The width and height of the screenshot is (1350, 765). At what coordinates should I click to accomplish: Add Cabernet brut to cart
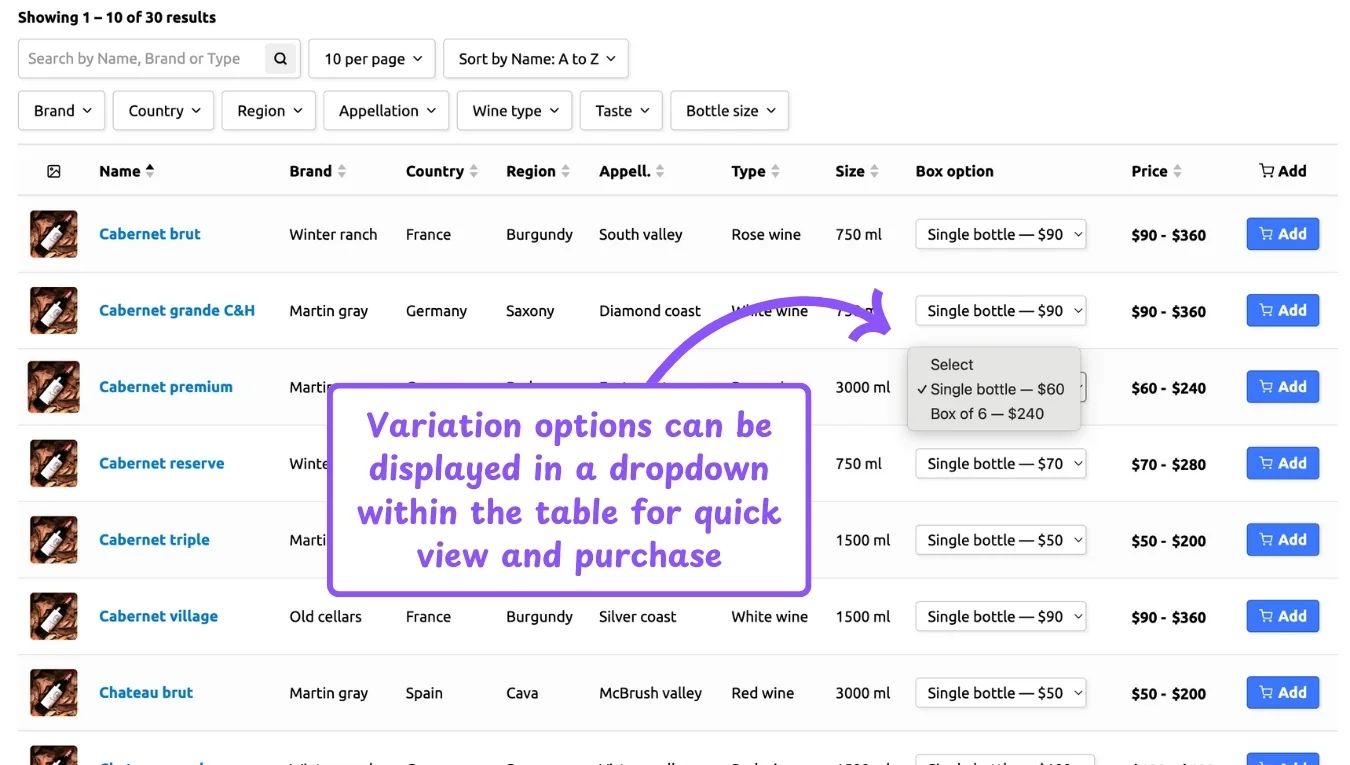[x=1283, y=234]
